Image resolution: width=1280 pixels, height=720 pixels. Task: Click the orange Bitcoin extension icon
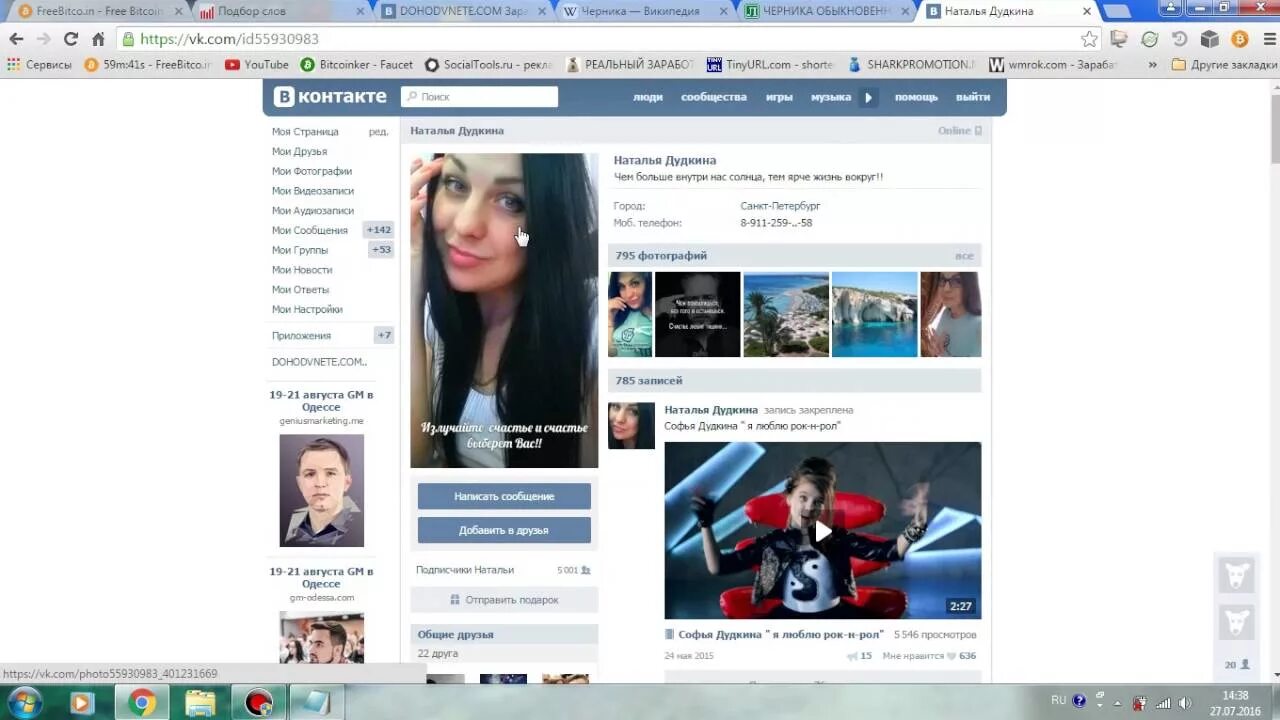coord(1240,39)
